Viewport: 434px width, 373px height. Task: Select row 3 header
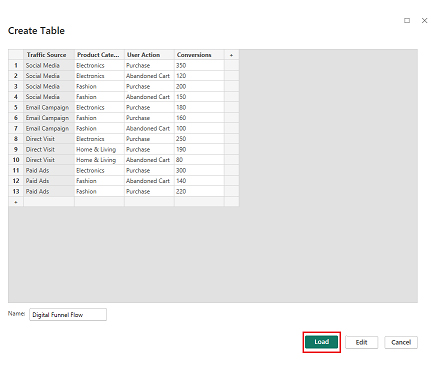16,87
